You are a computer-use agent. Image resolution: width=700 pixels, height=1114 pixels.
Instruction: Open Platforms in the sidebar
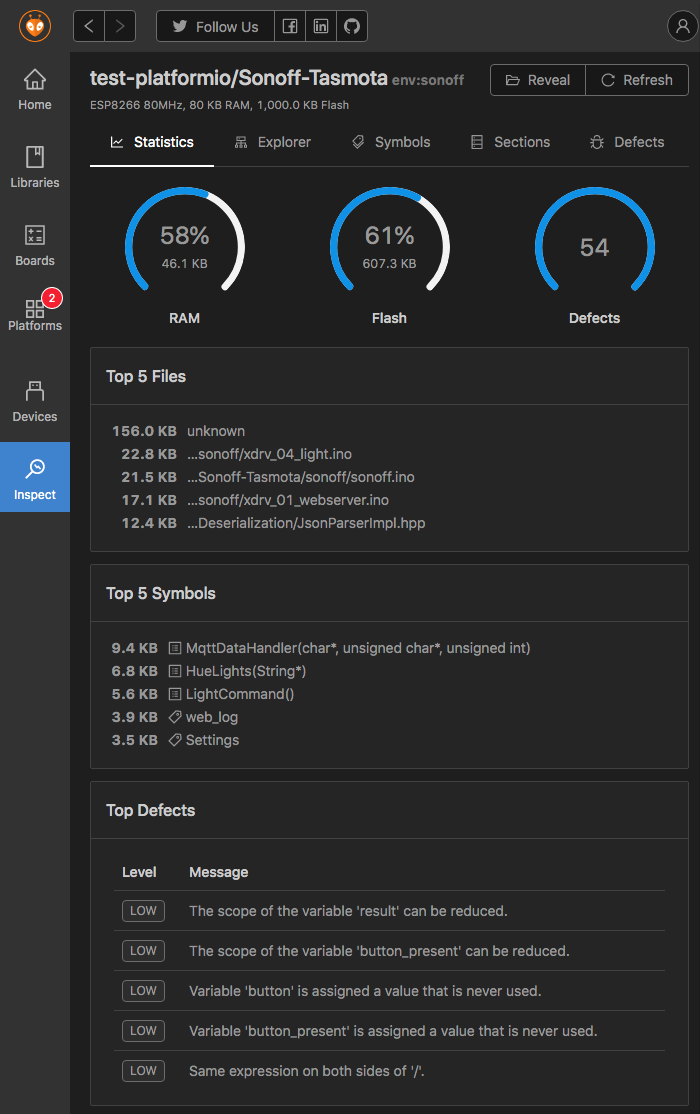35,313
